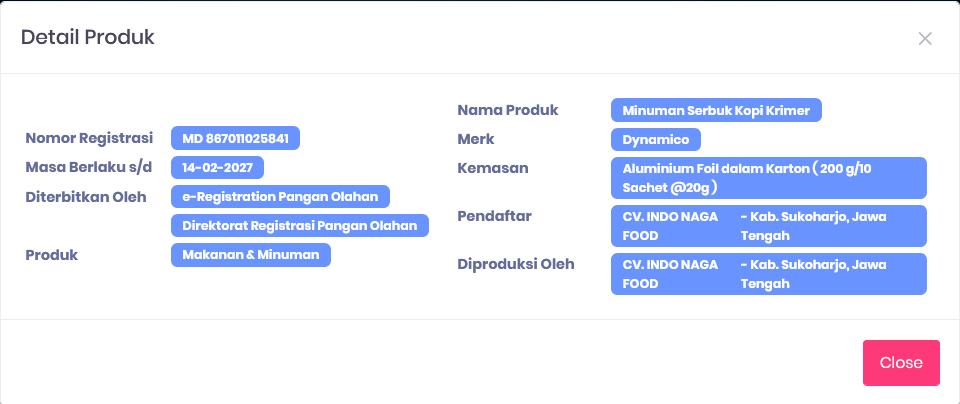Screen dimensions: 960x404
Task: Click the Merk label
Action: pyautogui.click(x=476, y=139)
